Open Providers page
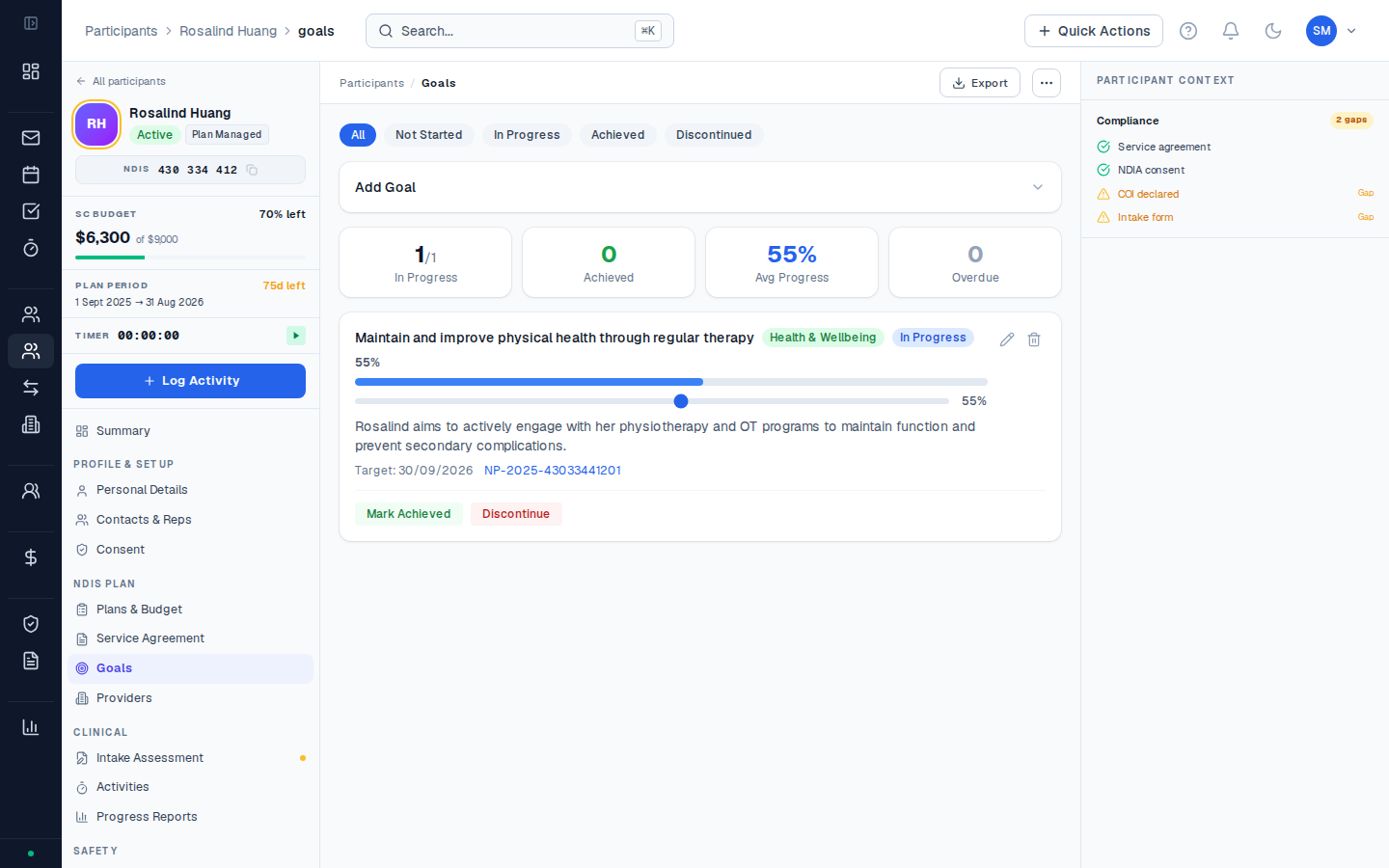 coord(191,698)
